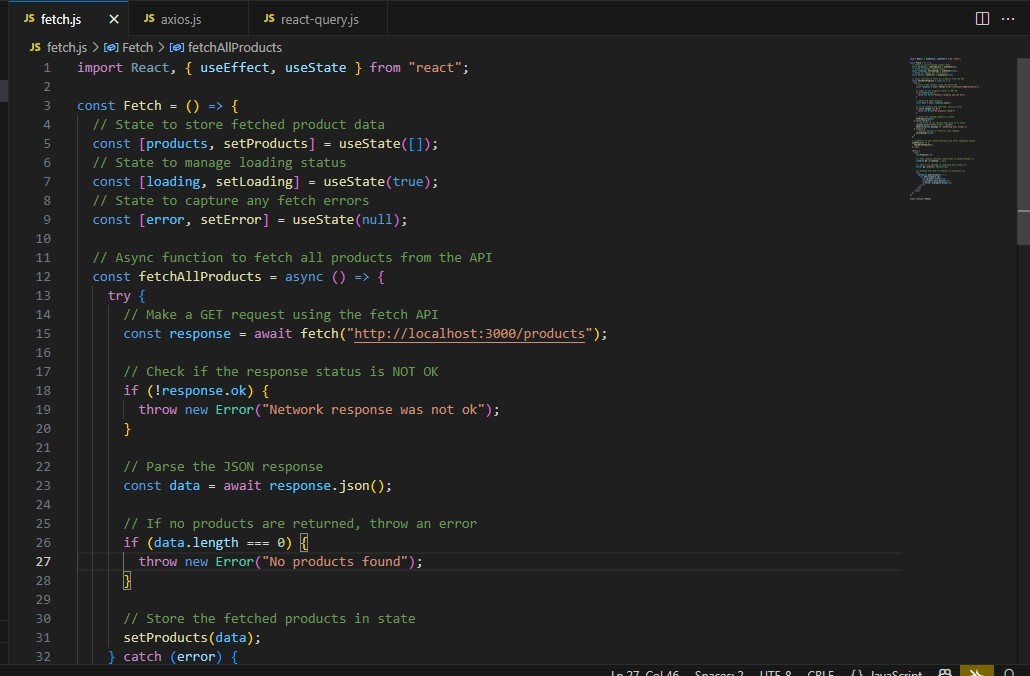Open the Fetch breadcrumb symbol
Screen dimensions: 1030x676
click(x=129, y=47)
